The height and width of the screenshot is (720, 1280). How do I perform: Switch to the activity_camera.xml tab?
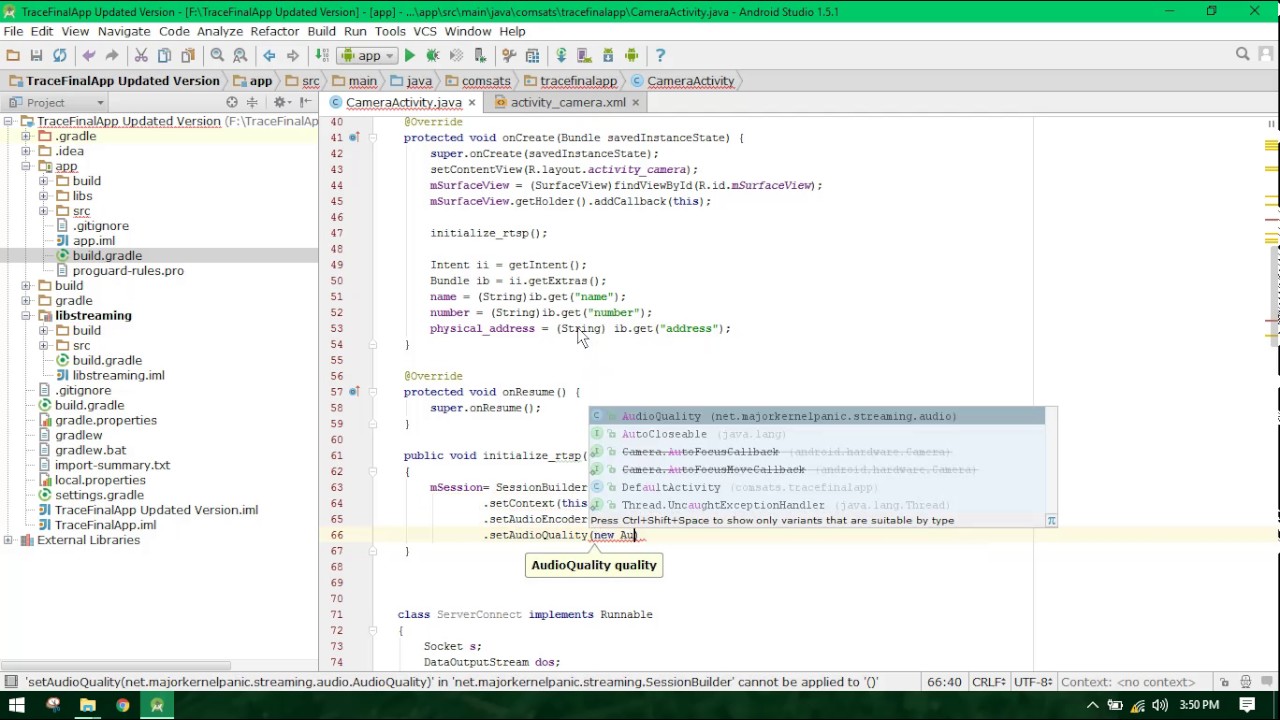click(x=567, y=102)
